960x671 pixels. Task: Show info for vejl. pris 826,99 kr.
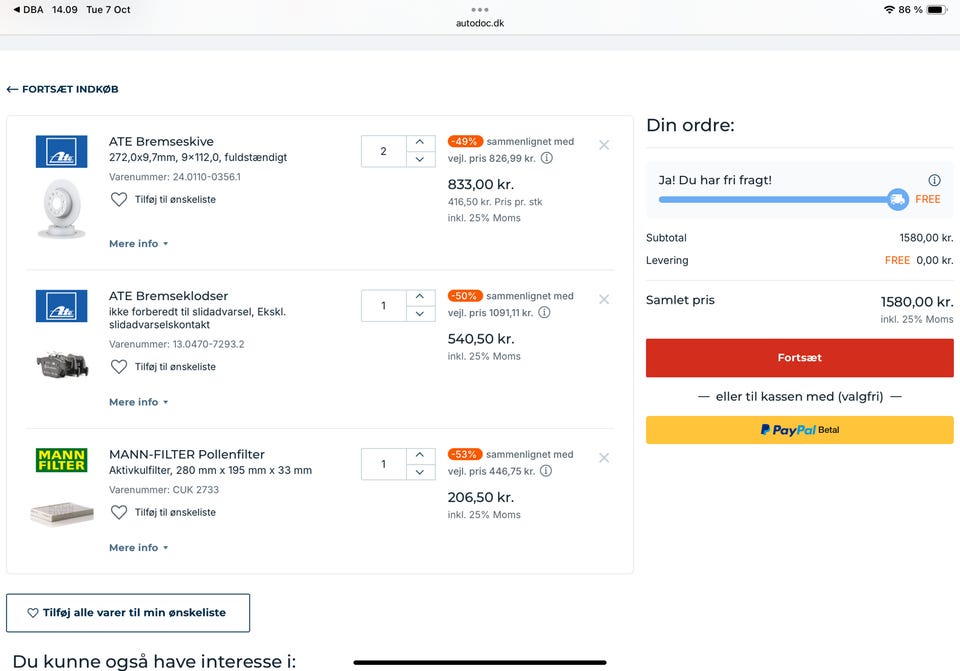(547, 158)
